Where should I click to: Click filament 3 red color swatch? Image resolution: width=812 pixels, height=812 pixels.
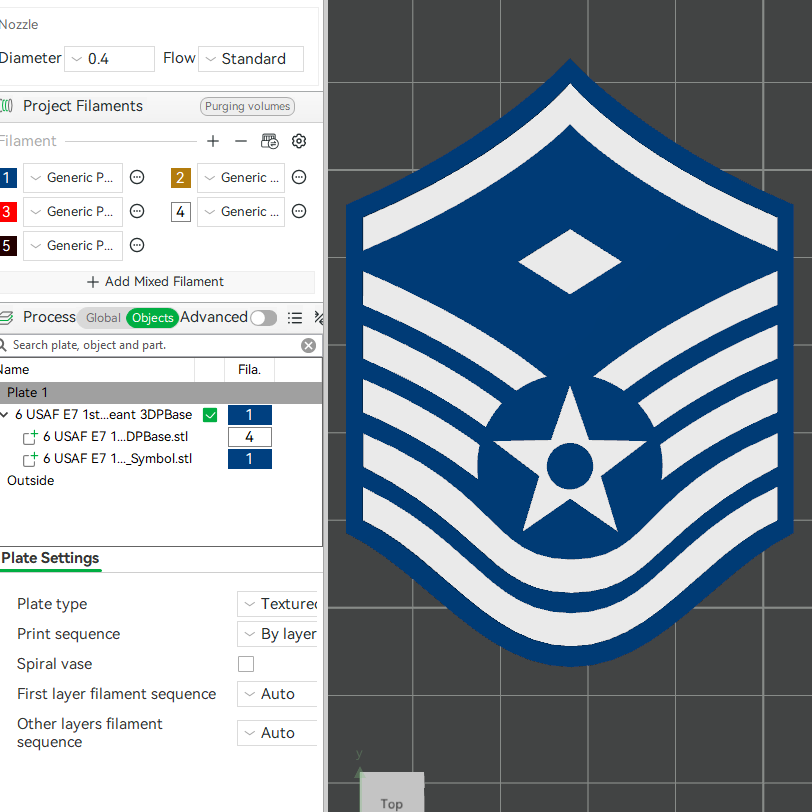point(7,211)
